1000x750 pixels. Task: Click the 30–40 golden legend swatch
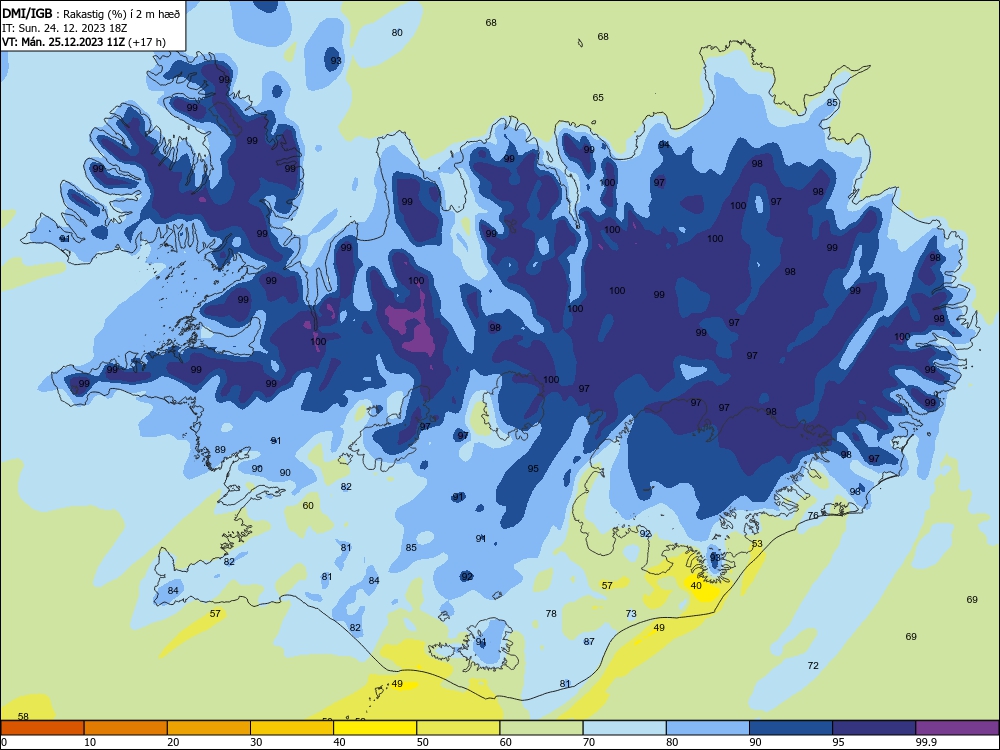click(x=292, y=728)
